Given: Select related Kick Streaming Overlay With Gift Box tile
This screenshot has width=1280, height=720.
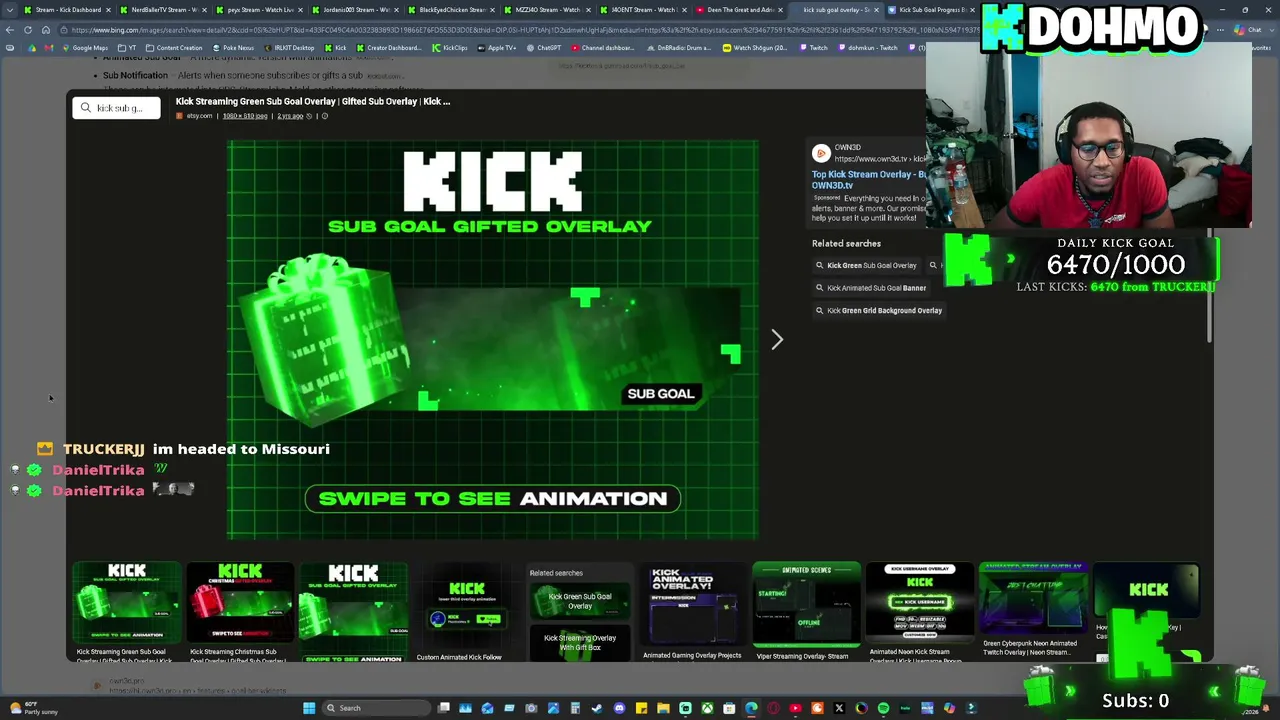Looking at the screenshot, I should (580, 642).
